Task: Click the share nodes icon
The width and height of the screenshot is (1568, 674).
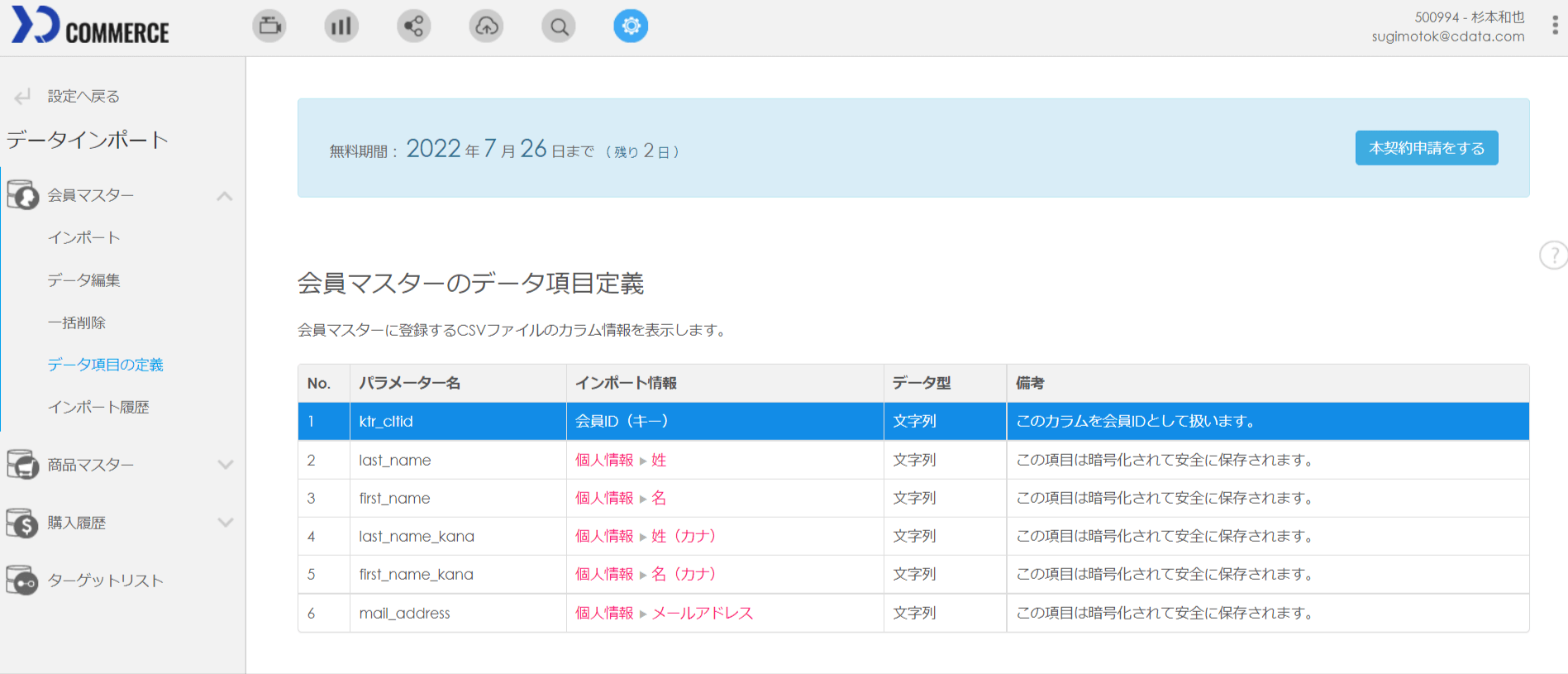Action: click(x=414, y=26)
